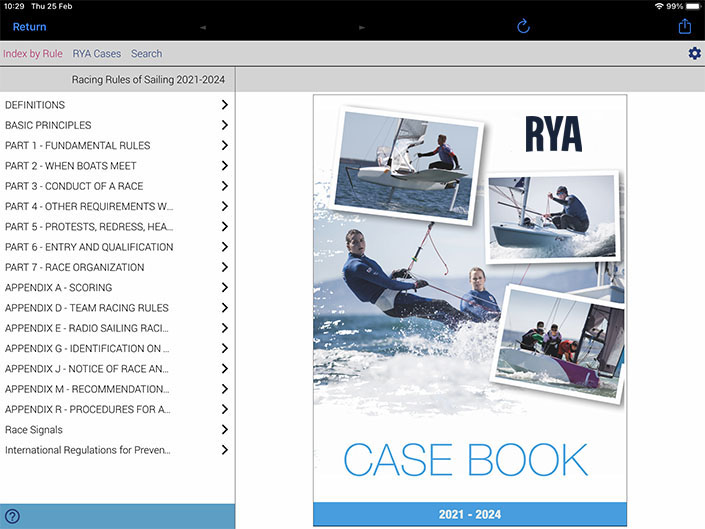The width and height of the screenshot is (705, 529).
Task: Expand Part 5 Protests chevron
Action: pyautogui.click(x=225, y=227)
